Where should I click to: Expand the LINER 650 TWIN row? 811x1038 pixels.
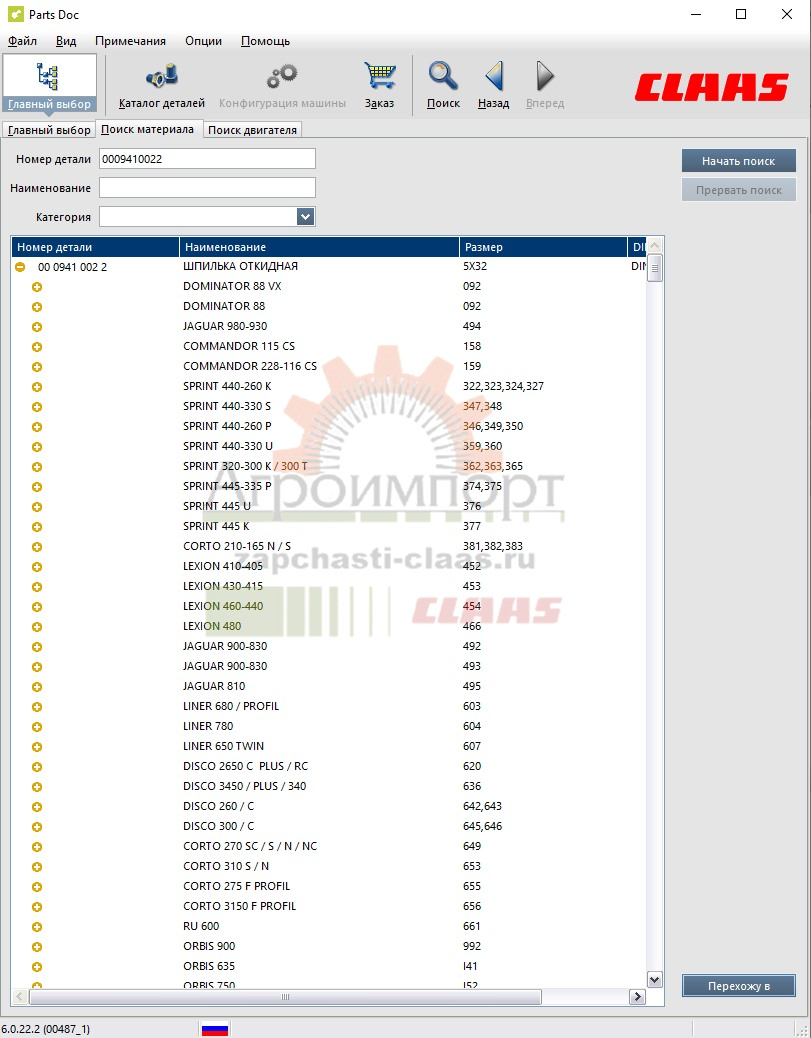point(37,747)
